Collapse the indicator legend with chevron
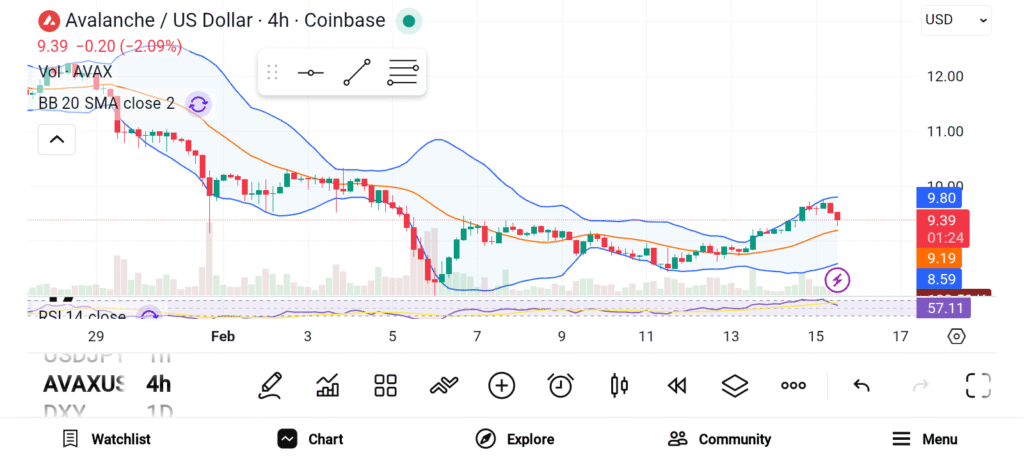Image resolution: width=1024 pixels, height=461 pixels. click(x=56, y=140)
